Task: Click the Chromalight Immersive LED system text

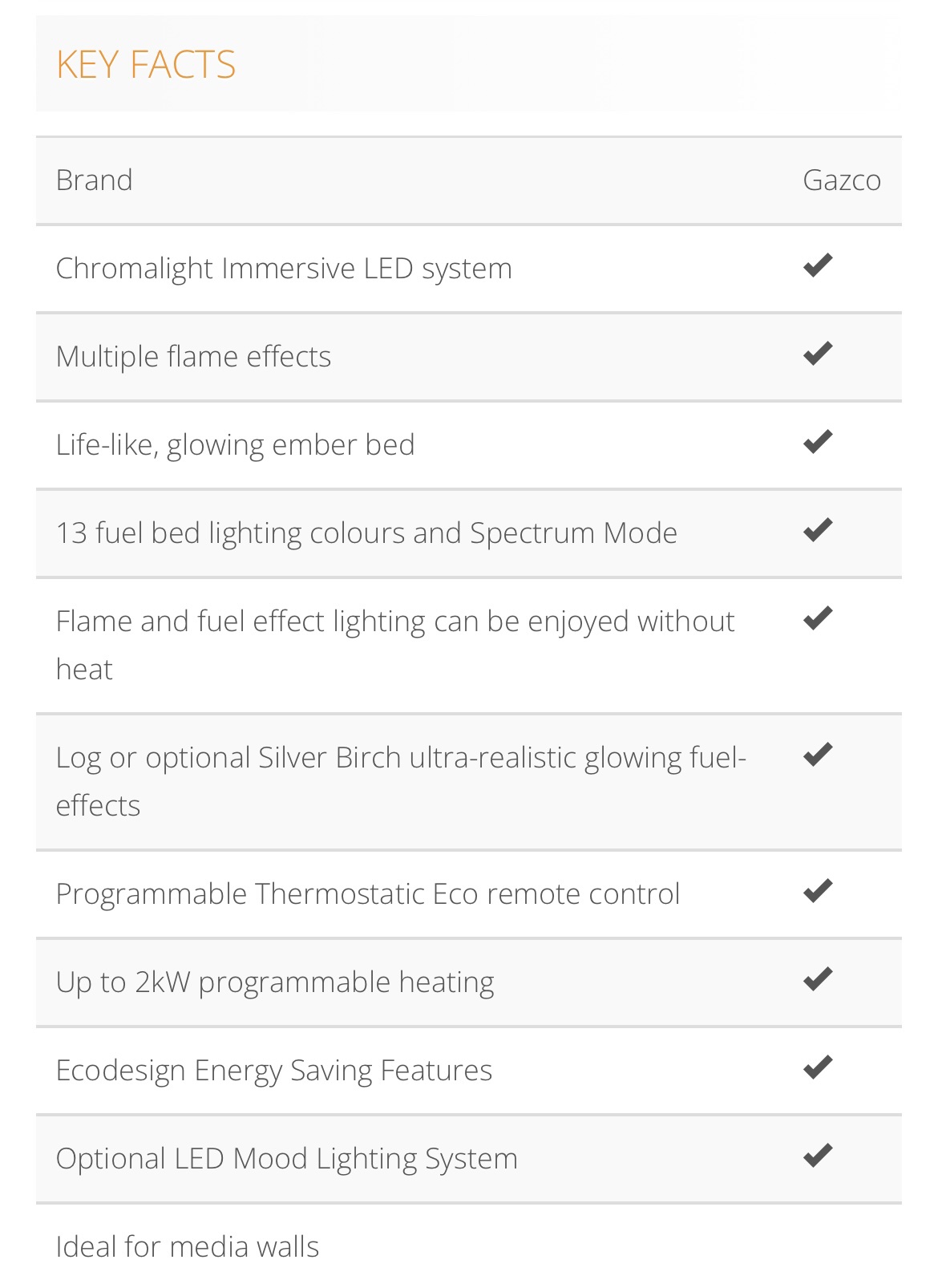Action: (x=284, y=269)
